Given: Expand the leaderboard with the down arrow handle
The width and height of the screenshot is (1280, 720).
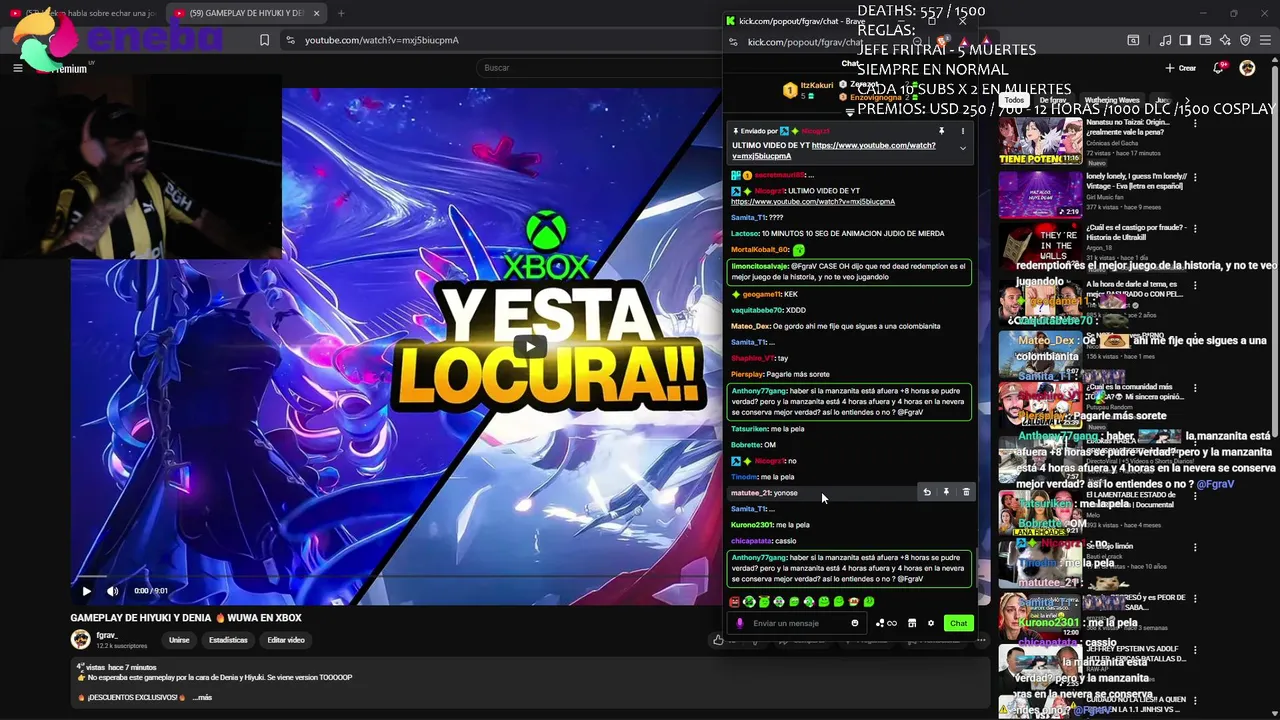Looking at the screenshot, I should pos(850,112).
